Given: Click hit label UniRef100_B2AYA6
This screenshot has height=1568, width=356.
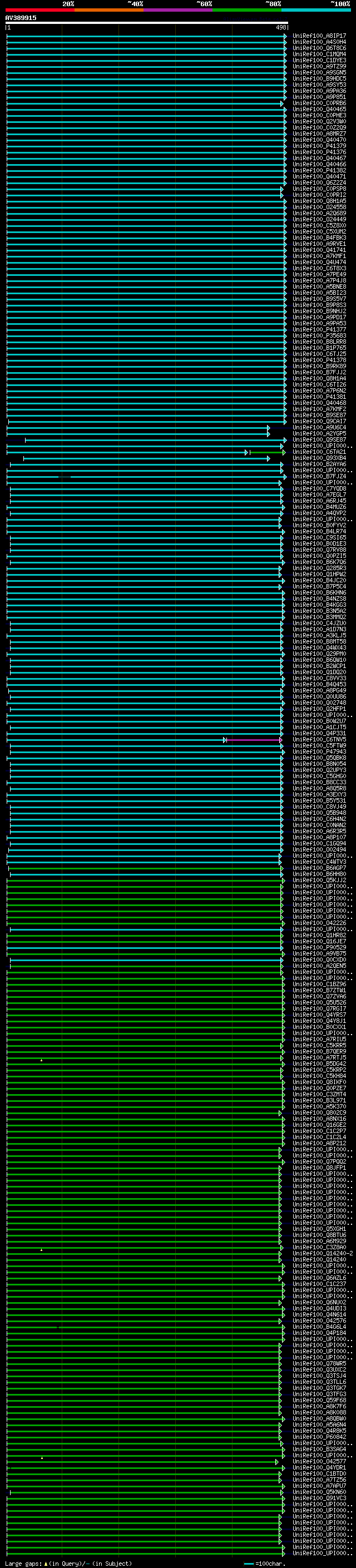Looking at the screenshot, I should point(319,464).
